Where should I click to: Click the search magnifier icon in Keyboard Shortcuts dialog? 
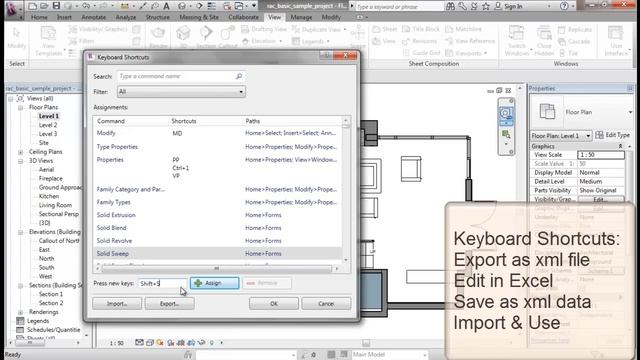239,76
